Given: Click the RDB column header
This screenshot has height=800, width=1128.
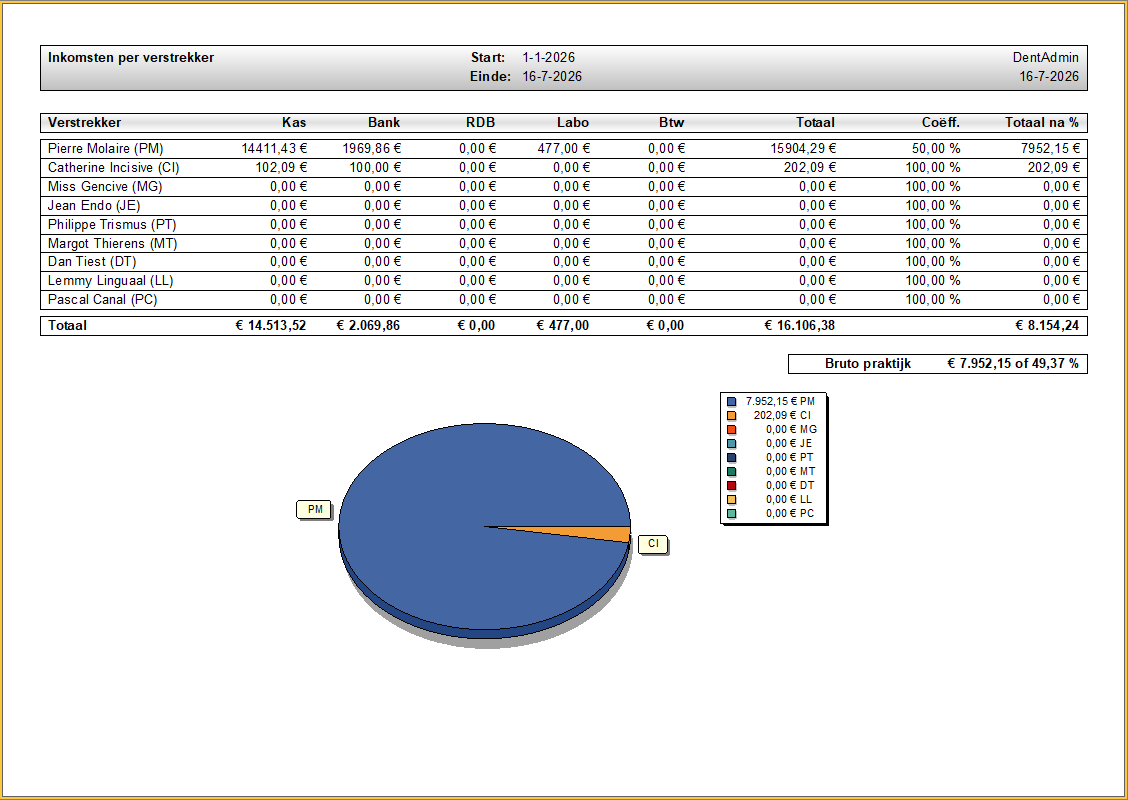Looking at the screenshot, I should tap(481, 122).
